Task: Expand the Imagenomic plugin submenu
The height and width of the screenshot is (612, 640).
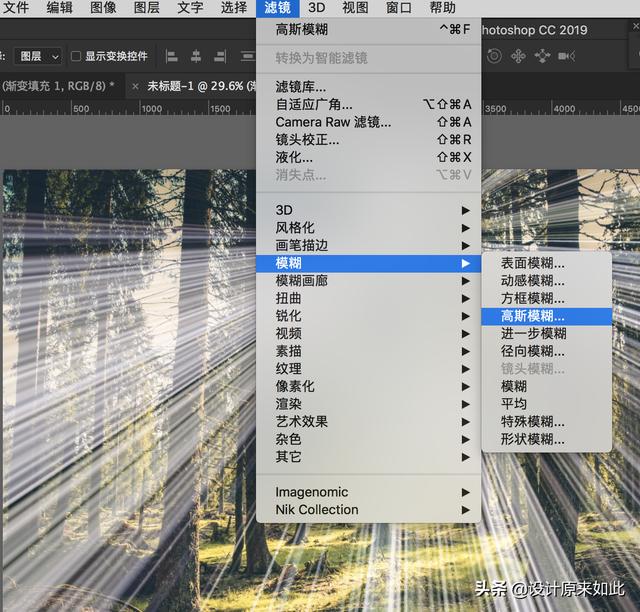Action: click(x=369, y=492)
